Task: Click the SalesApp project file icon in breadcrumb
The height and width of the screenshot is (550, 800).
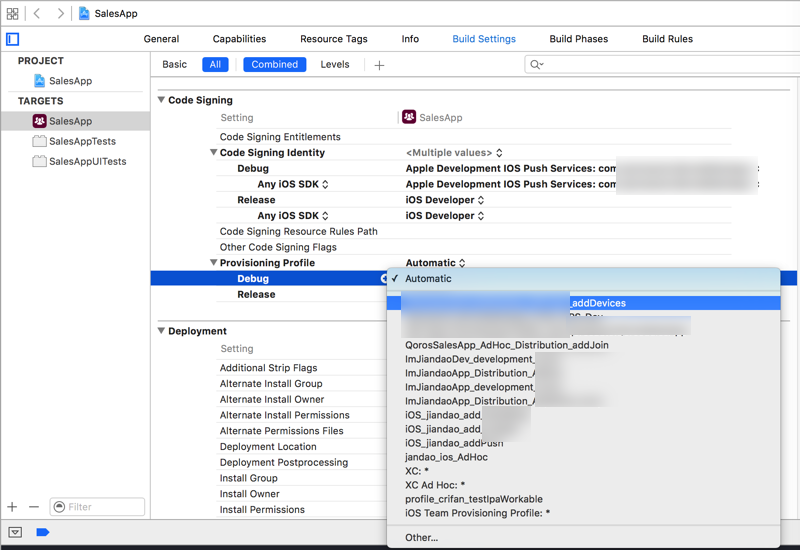Action: pos(84,13)
